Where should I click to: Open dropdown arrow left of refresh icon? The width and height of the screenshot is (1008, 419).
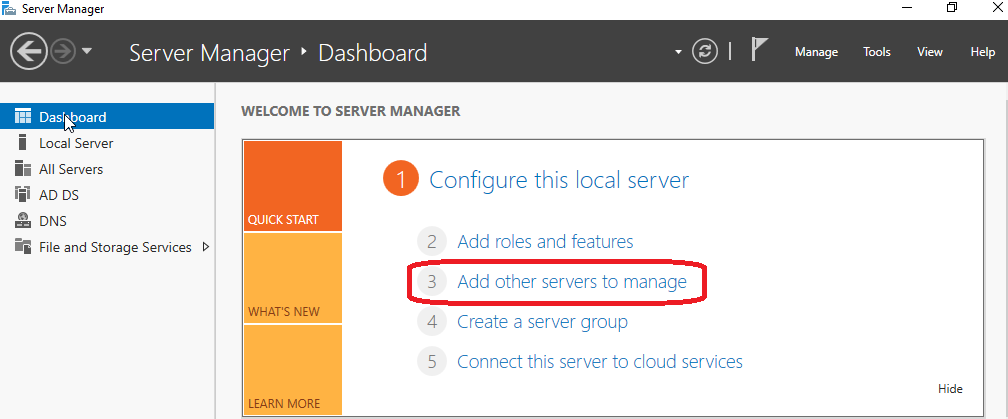pyautogui.click(x=679, y=52)
